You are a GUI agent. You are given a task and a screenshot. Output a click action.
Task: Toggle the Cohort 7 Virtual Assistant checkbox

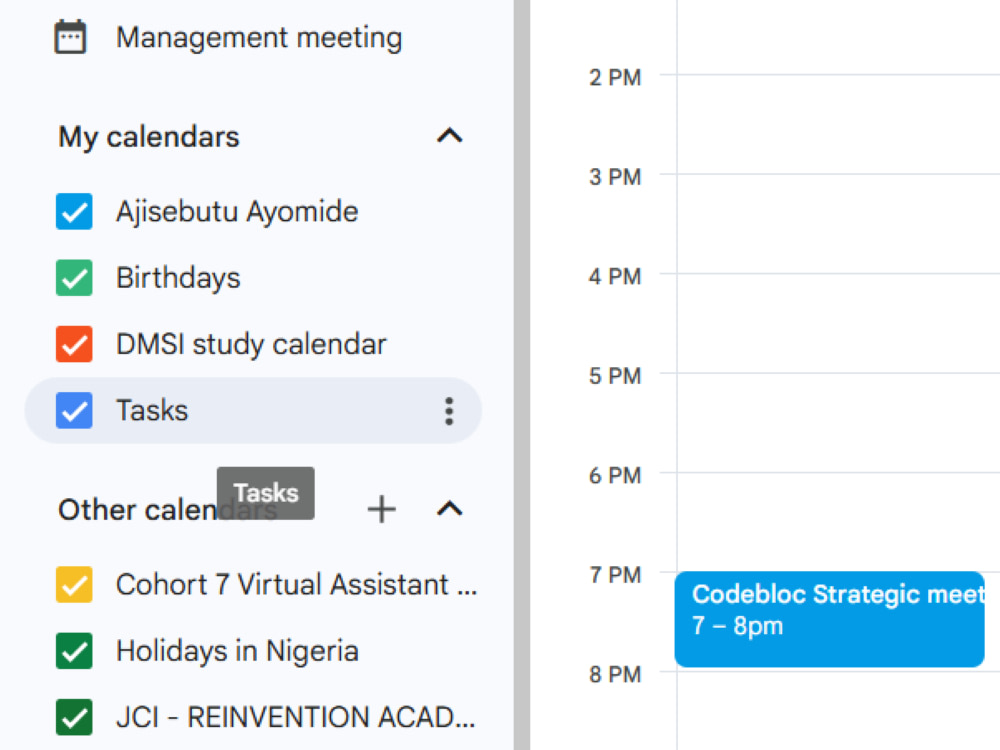pyautogui.click(x=74, y=584)
